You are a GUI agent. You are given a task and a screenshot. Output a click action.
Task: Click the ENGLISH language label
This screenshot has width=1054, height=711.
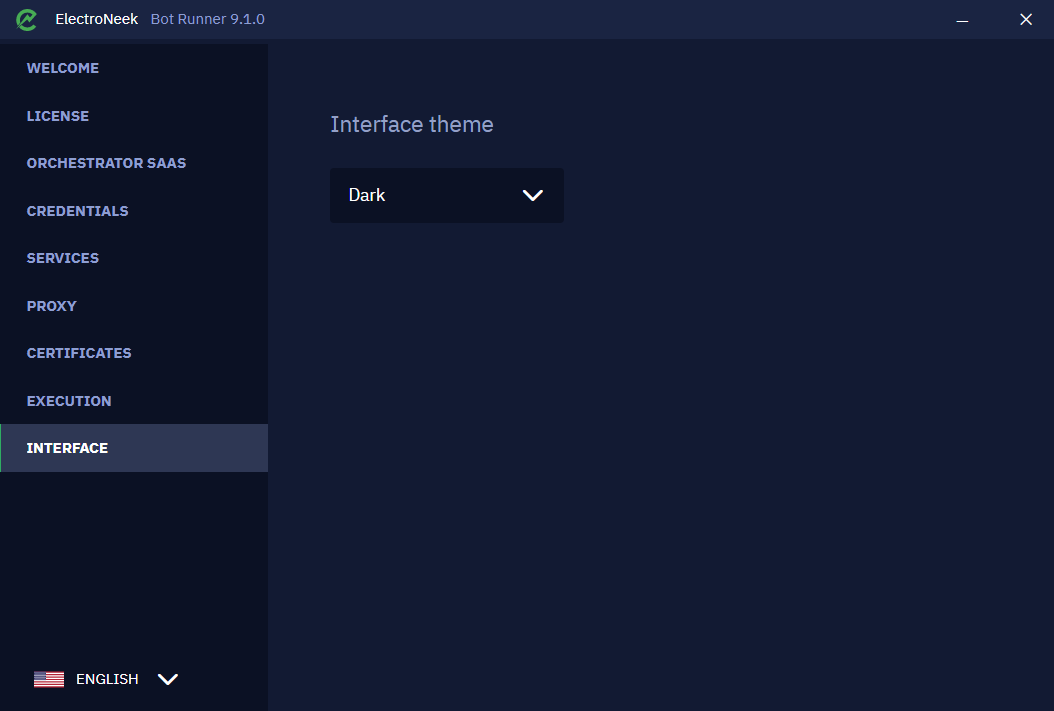(x=107, y=679)
